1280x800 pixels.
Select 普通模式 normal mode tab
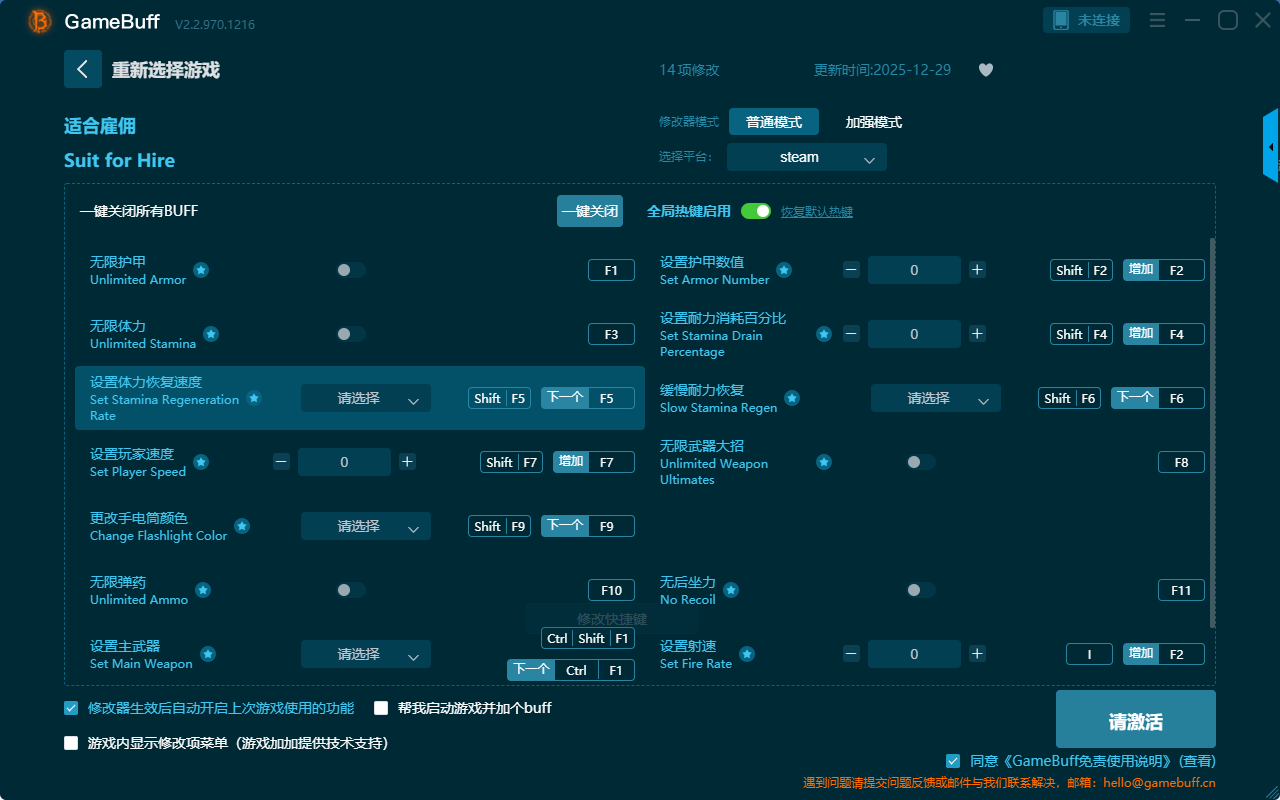point(773,122)
